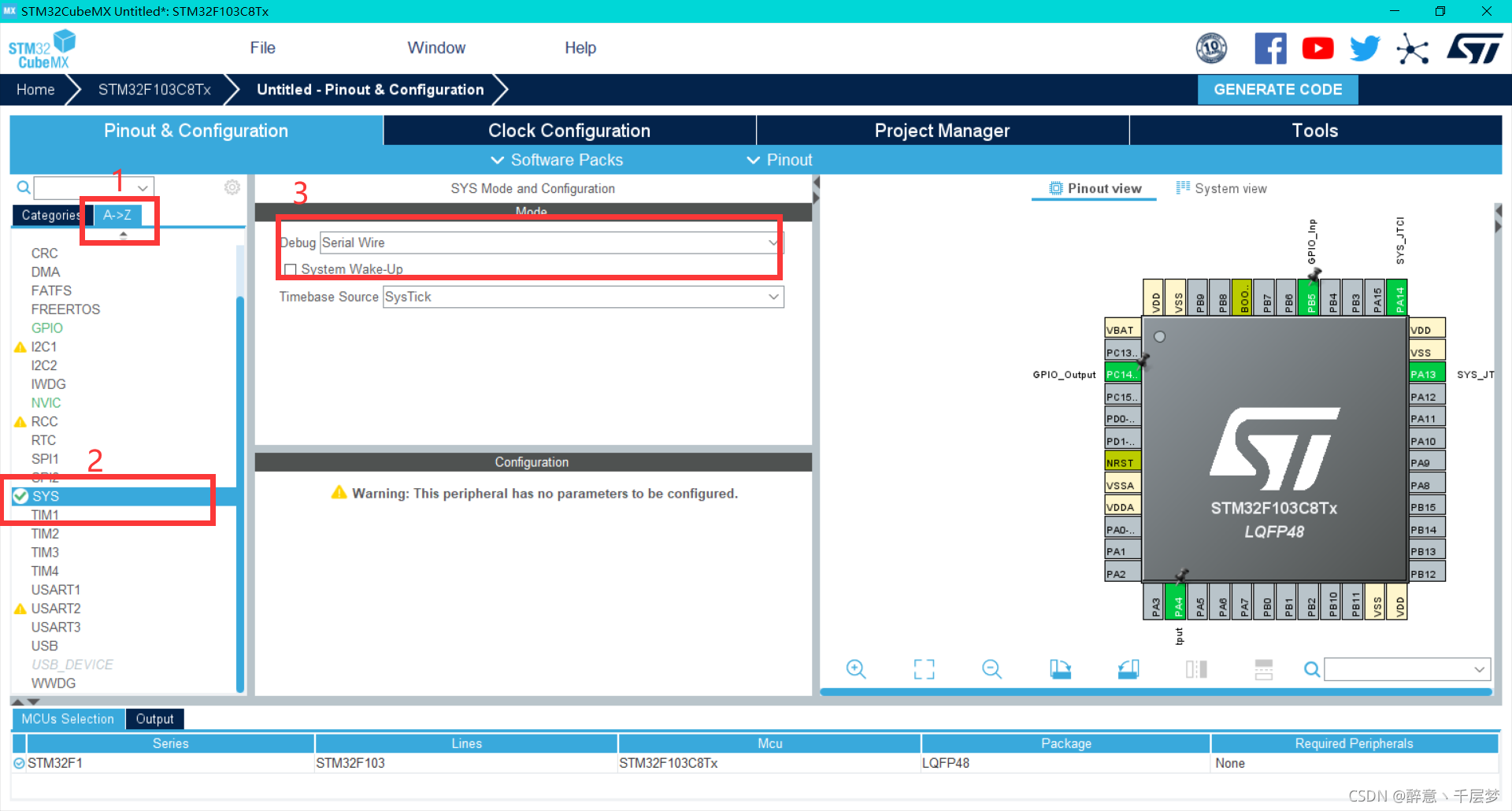Select the Pinout & Configuration tab
This screenshot has height=811, width=1512.
click(196, 130)
